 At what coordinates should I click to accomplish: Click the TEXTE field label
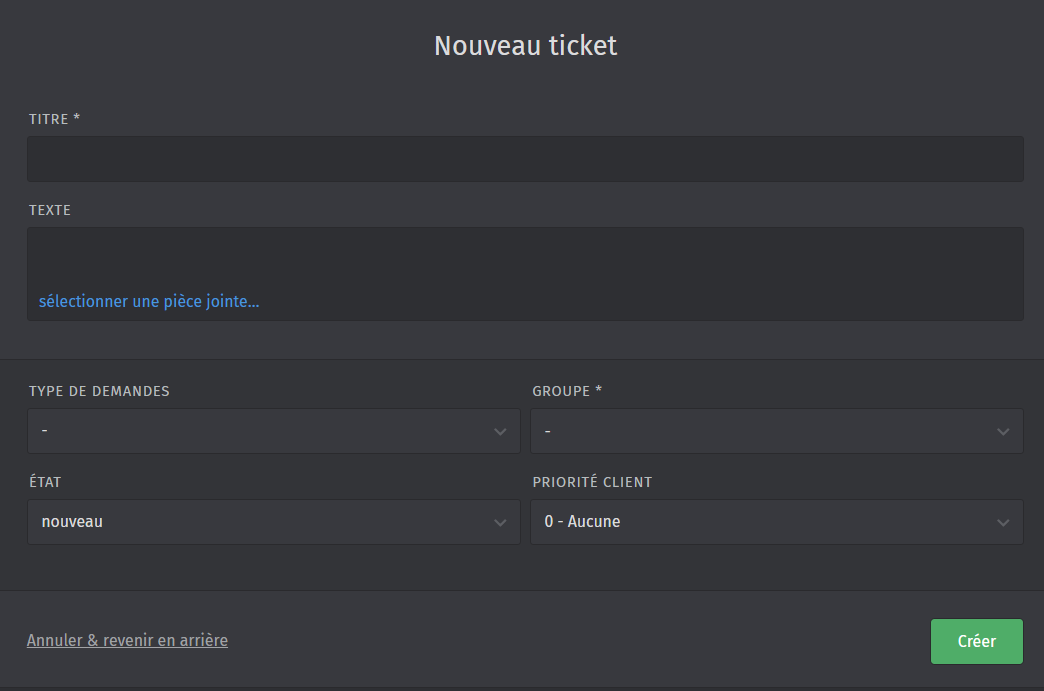[x=50, y=210]
